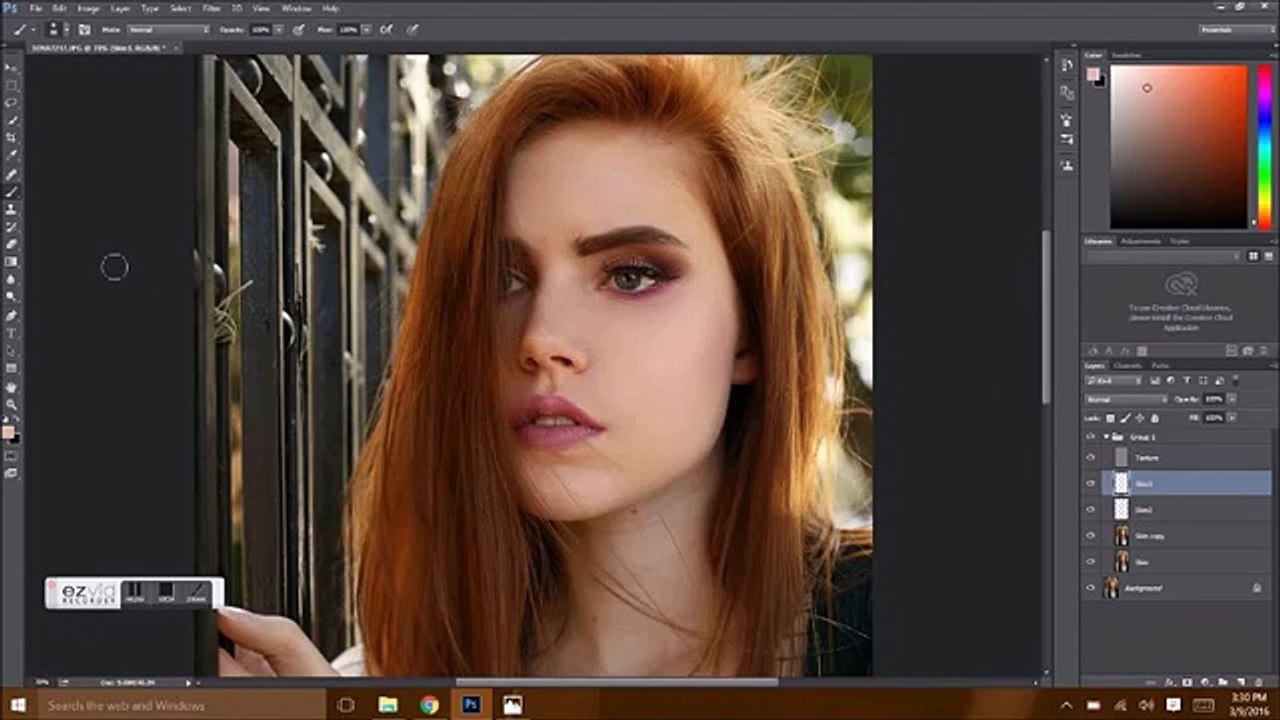Select the Lasso tool
Image resolution: width=1280 pixels, height=720 pixels.
12,102
